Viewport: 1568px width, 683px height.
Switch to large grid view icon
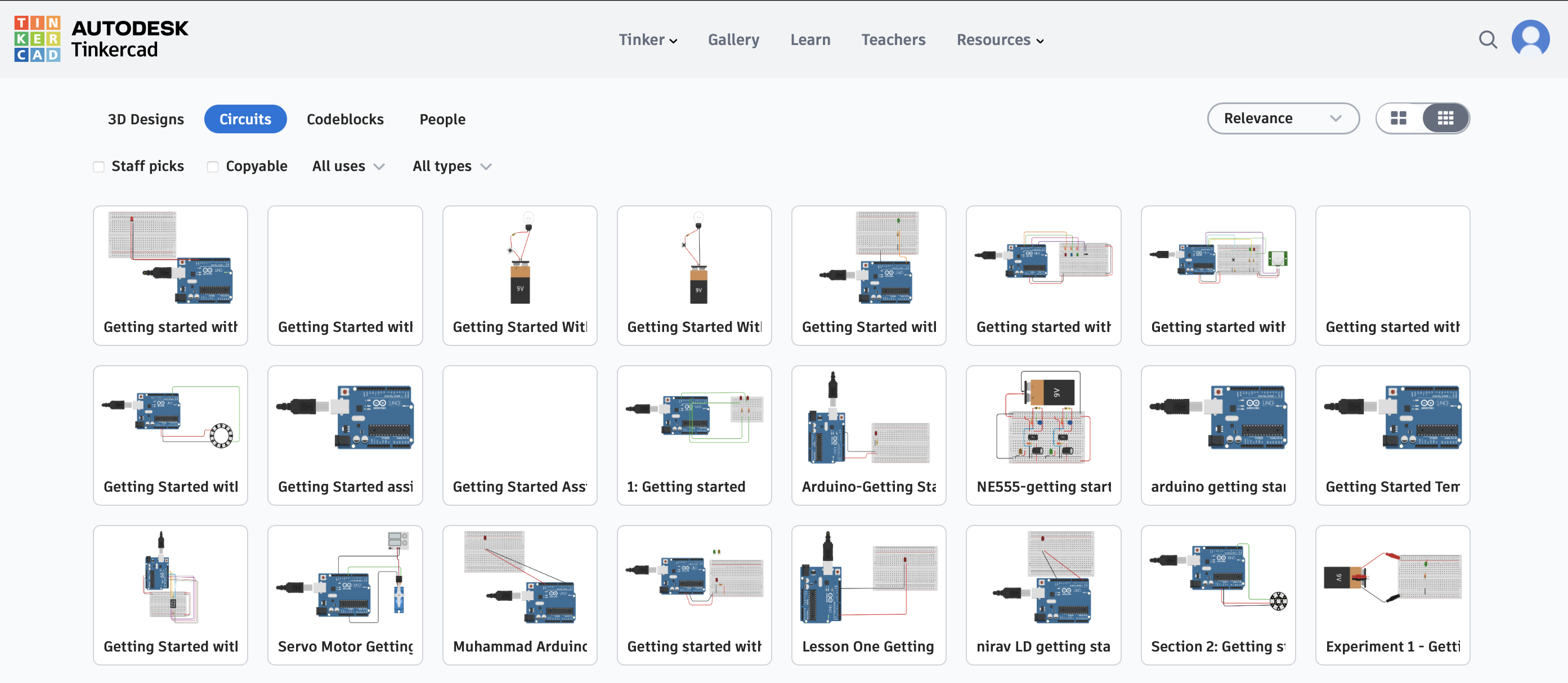(x=1398, y=118)
